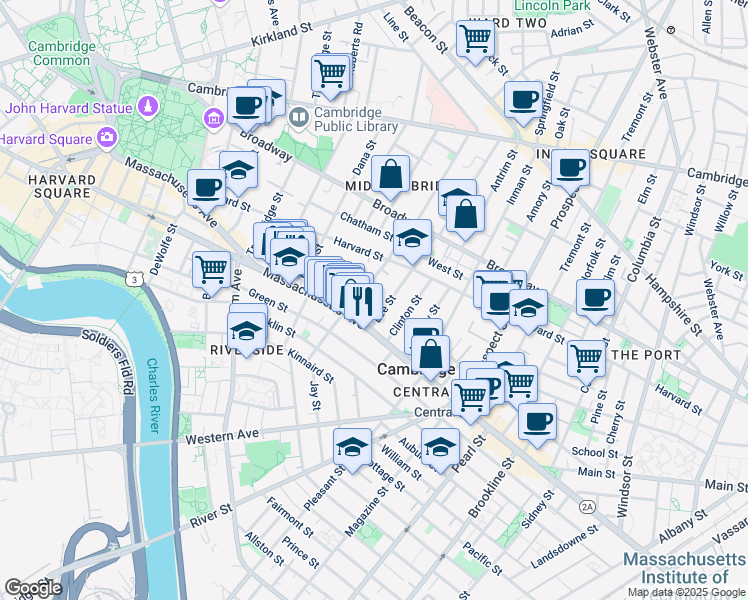Click the Landsdowne St street label
This screenshot has height=600, width=748.
(x=564, y=547)
